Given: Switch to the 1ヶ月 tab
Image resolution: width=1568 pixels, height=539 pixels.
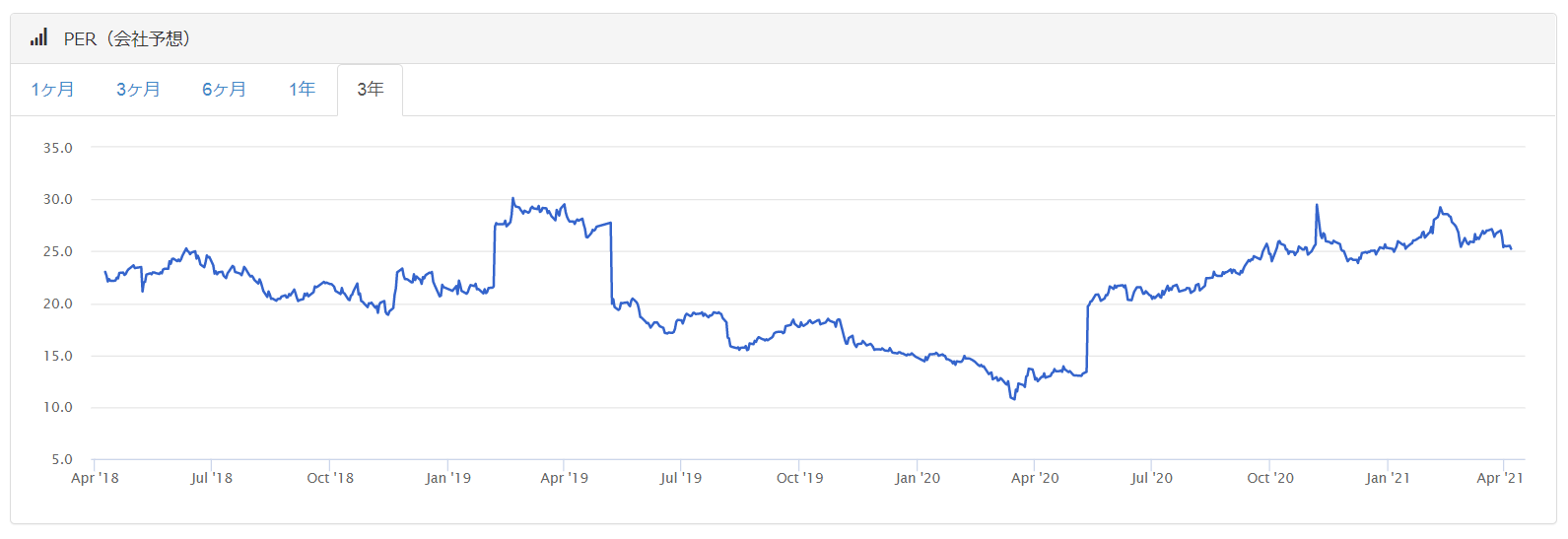Looking at the screenshot, I should [x=53, y=90].
